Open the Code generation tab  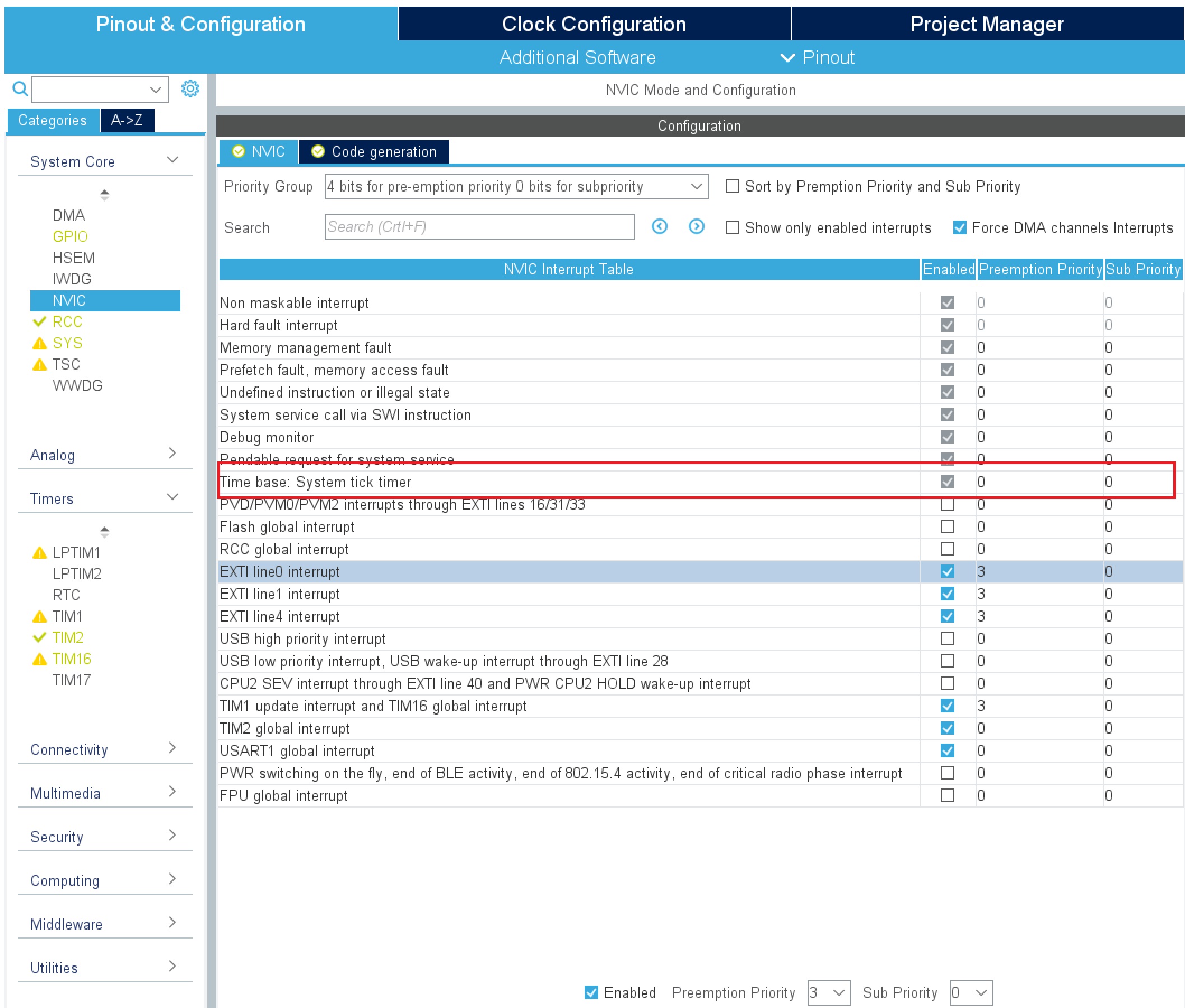point(374,151)
